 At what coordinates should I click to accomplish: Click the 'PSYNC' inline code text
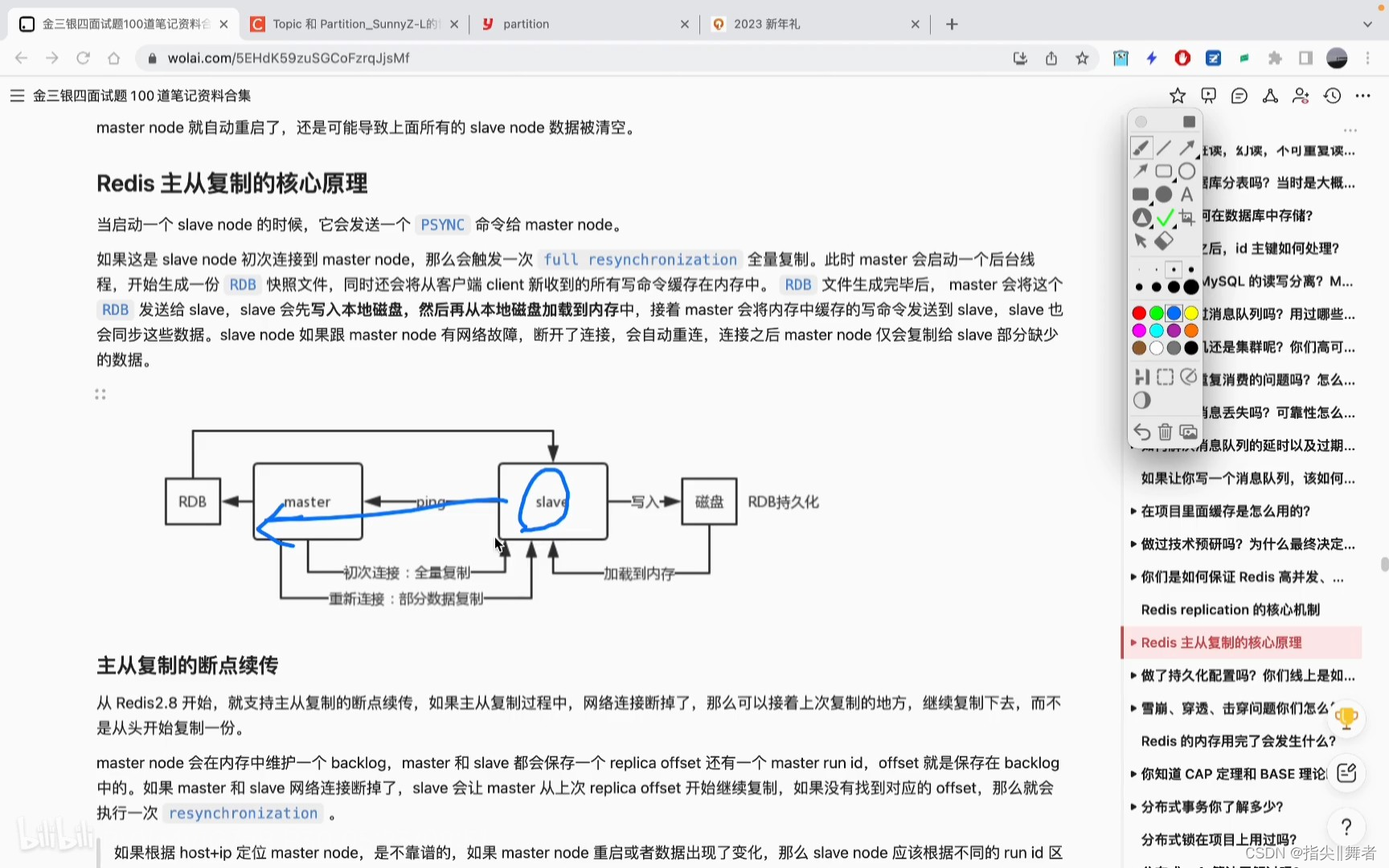pos(443,225)
